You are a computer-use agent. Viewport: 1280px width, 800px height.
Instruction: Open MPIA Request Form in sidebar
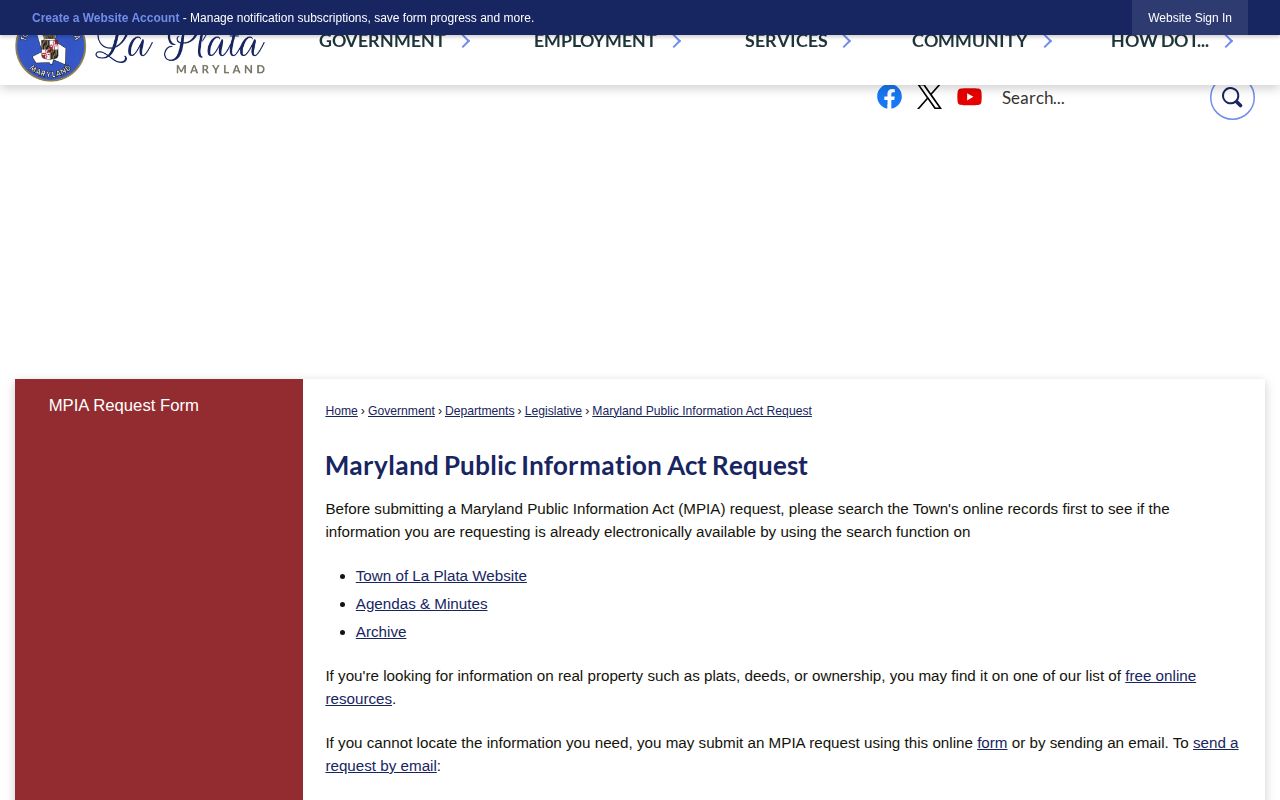pos(124,405)
